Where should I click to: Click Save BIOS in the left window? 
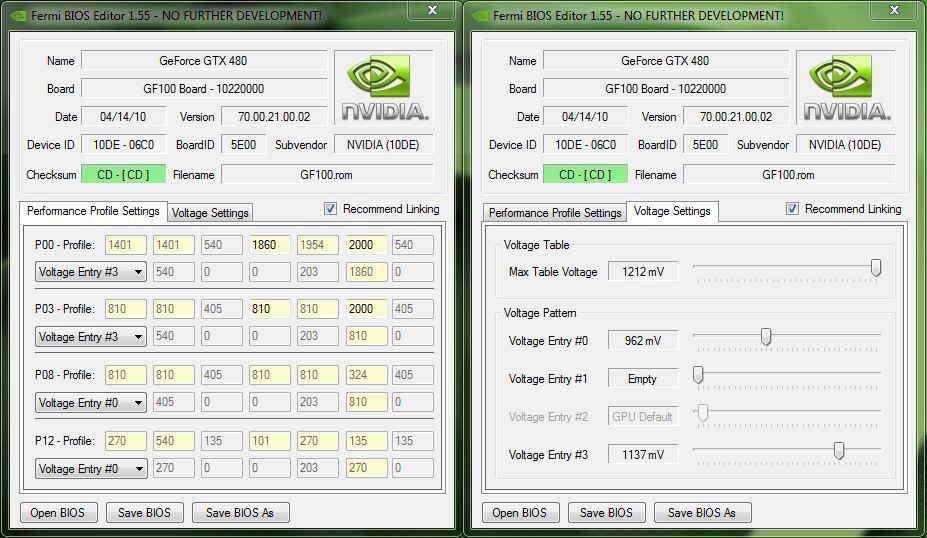[x=144, y=513]
